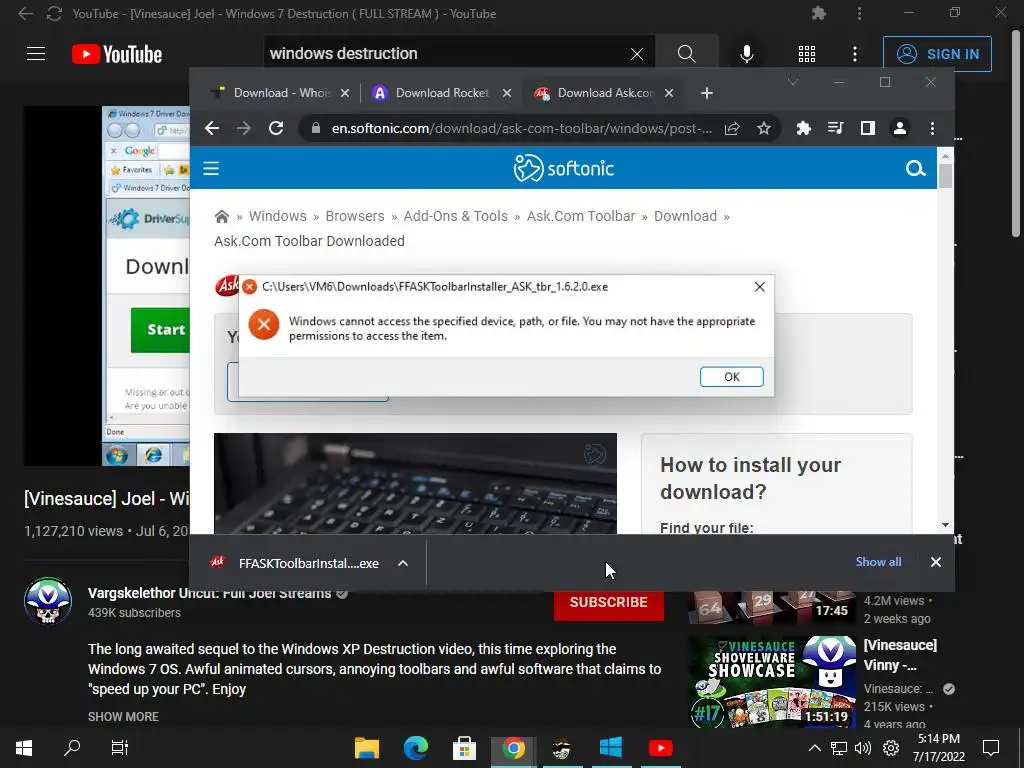The image size is (1024, 768).
Task: Open Softonic hamburger menu
Action: point(211,168)
